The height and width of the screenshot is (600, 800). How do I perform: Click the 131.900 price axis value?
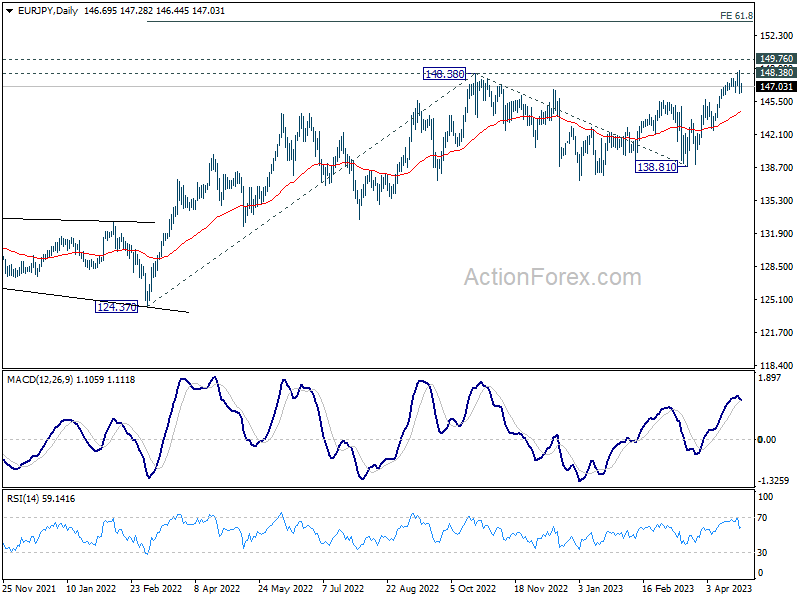pyautogui.click(x=777, y=234)
